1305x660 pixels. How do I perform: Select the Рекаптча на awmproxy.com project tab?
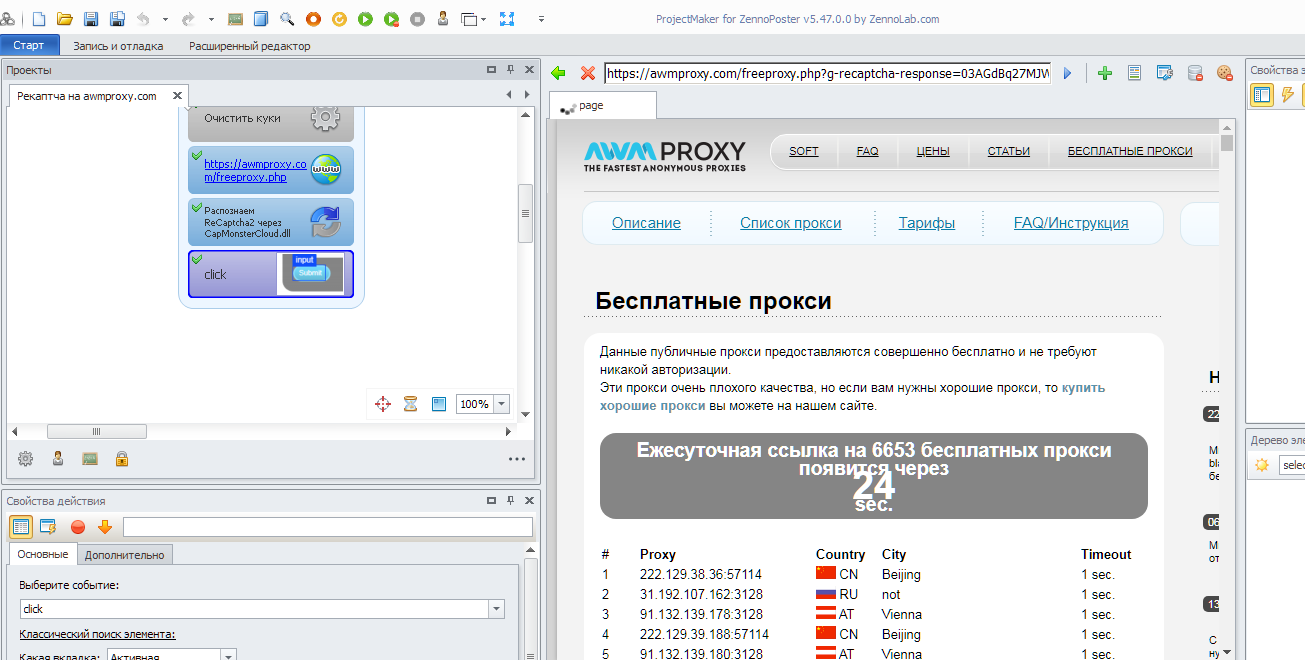coord(87,96)
